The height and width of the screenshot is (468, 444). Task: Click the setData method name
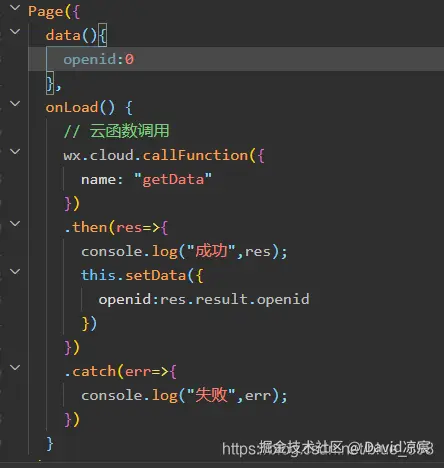click(x=155, y=275)
